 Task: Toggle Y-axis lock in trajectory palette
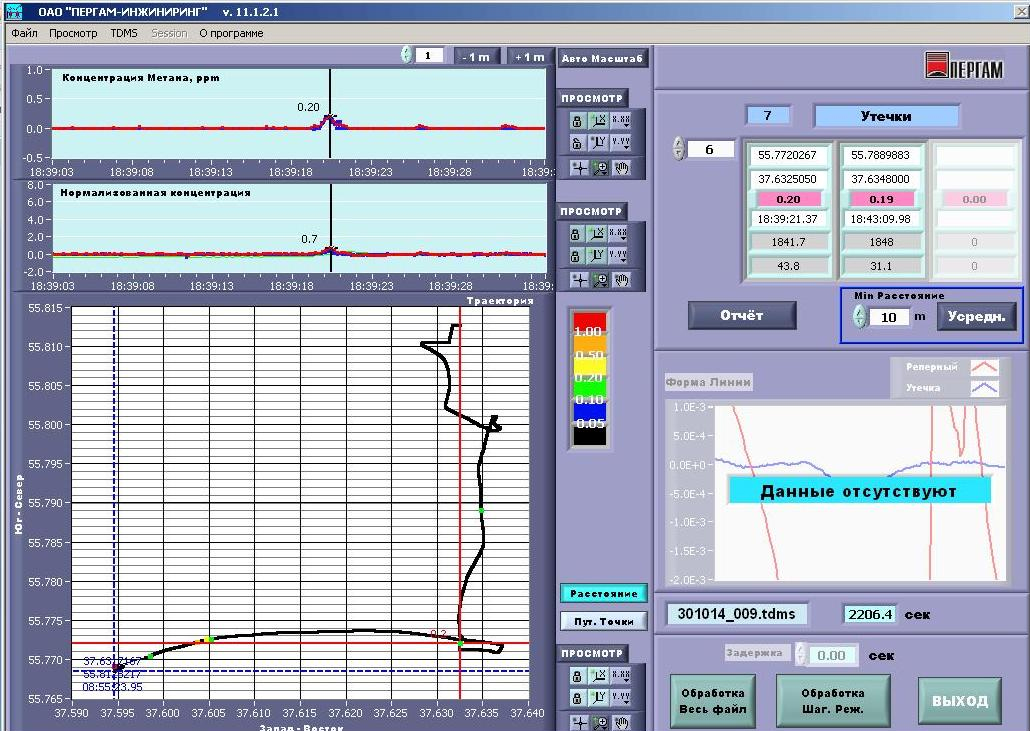click(576, 698)
